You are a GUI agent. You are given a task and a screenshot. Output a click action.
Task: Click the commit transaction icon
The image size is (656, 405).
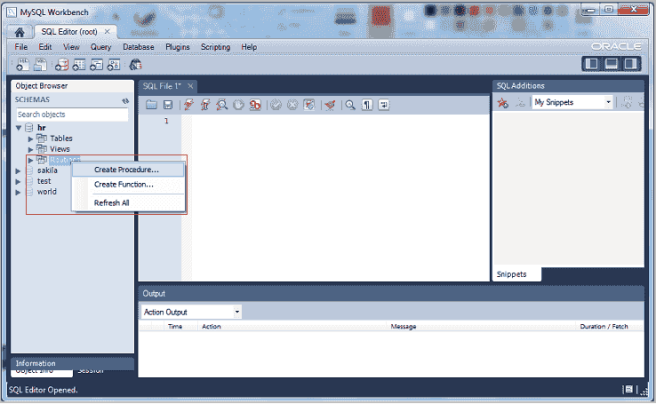tap(276, 105)
